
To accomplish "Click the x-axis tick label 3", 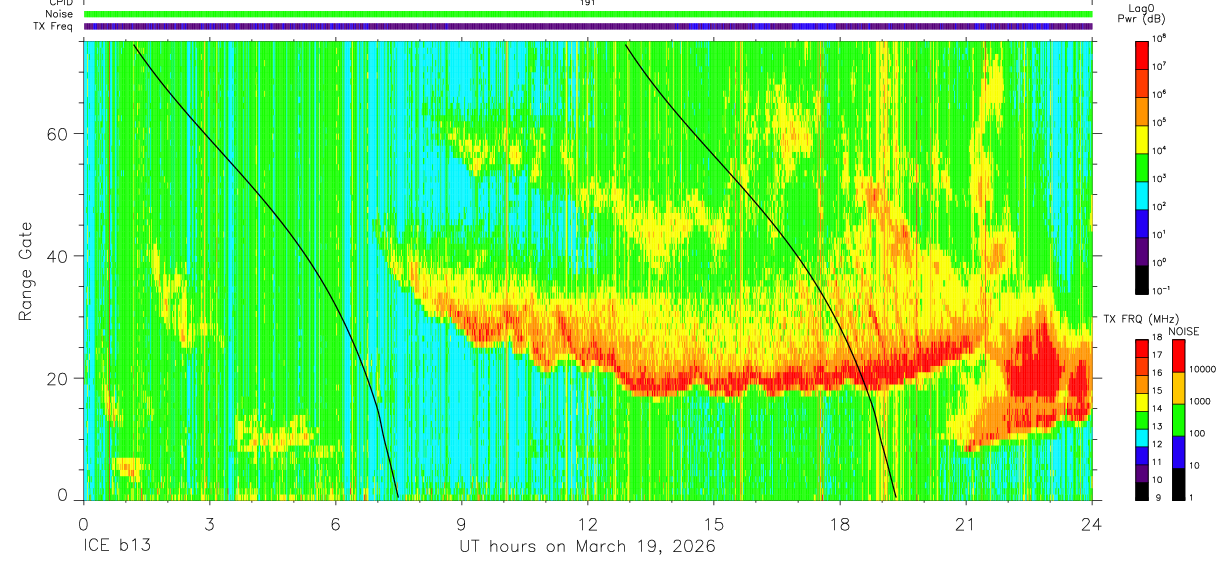I will pos(209,524).
